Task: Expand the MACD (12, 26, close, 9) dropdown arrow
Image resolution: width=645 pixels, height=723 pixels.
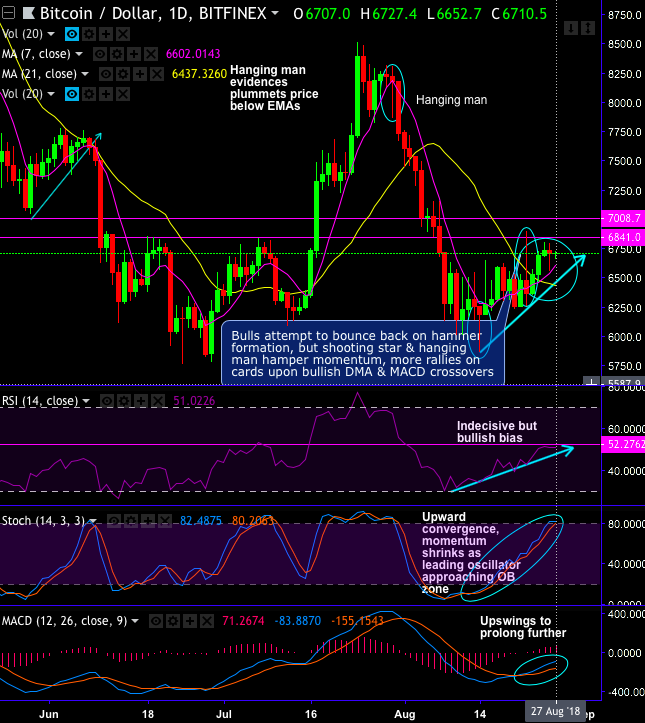Action: (135, 621)
